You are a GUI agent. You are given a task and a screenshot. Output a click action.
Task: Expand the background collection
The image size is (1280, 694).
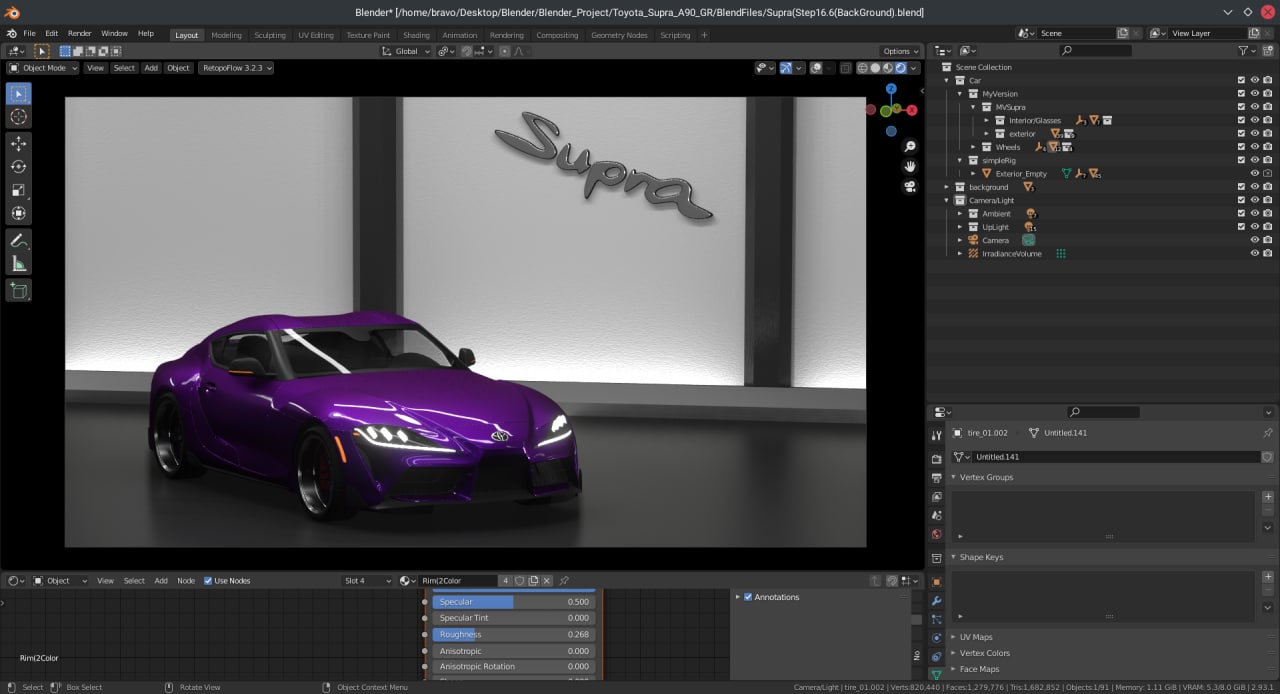(x=946, y=187)
